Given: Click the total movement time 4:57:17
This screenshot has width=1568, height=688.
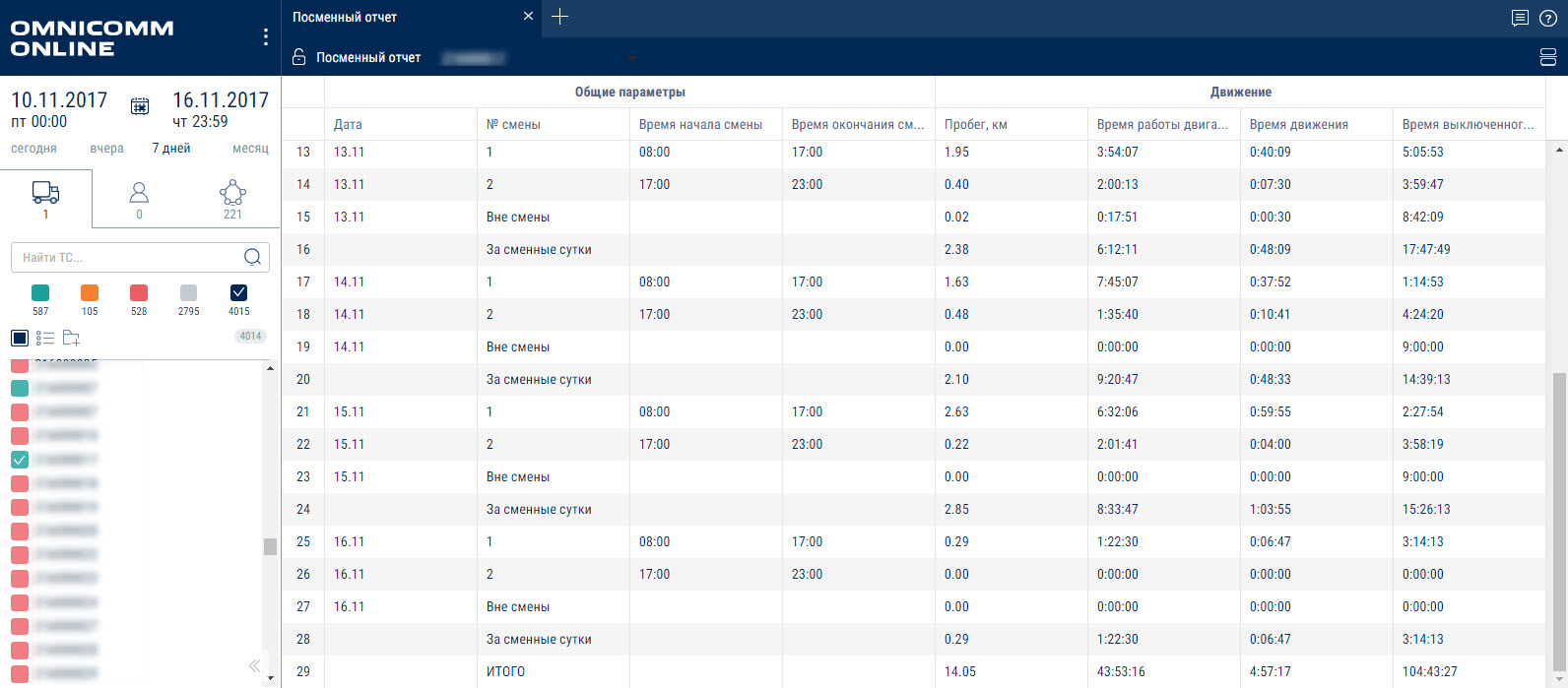Looking at the screenshot, I should click(1271, 671).
